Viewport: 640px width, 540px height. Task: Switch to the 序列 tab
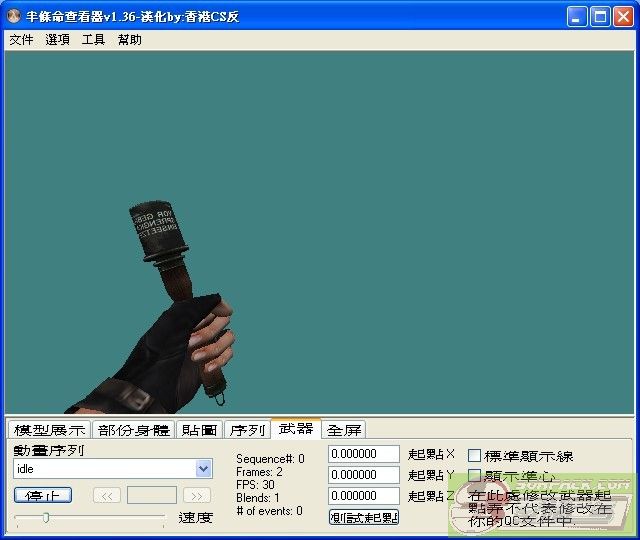pyautogui.click(x=247, y=430)
